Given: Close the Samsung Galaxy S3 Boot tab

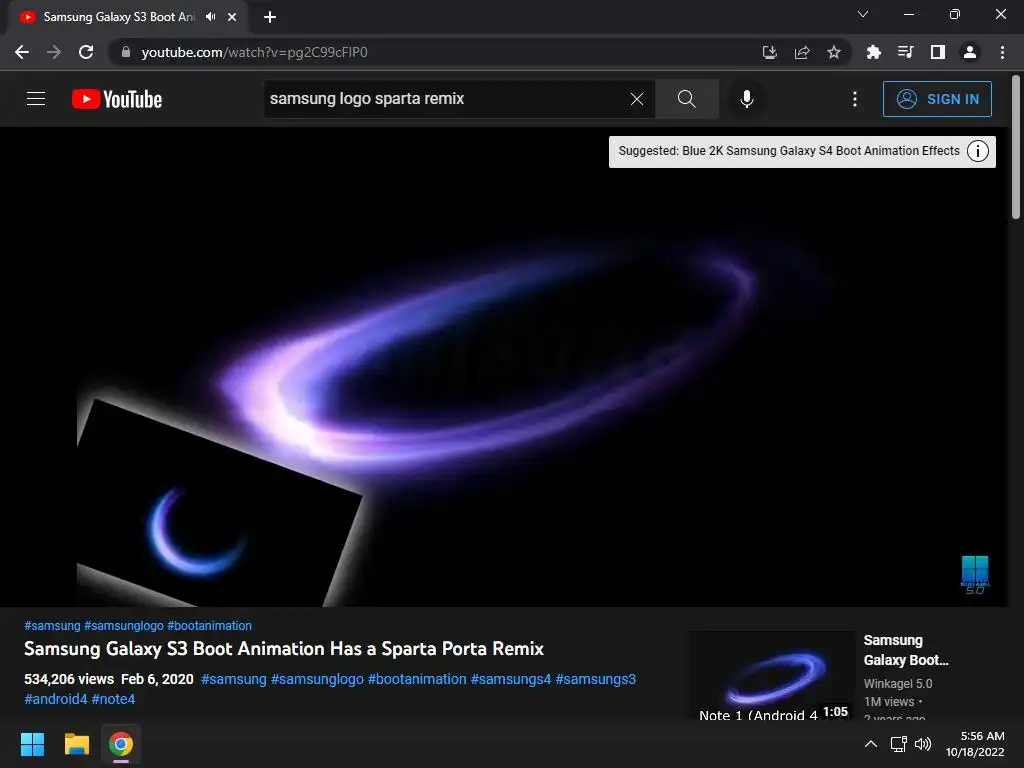Looking at the screenshot, I should pyautogui.click(x=232, y=17).
